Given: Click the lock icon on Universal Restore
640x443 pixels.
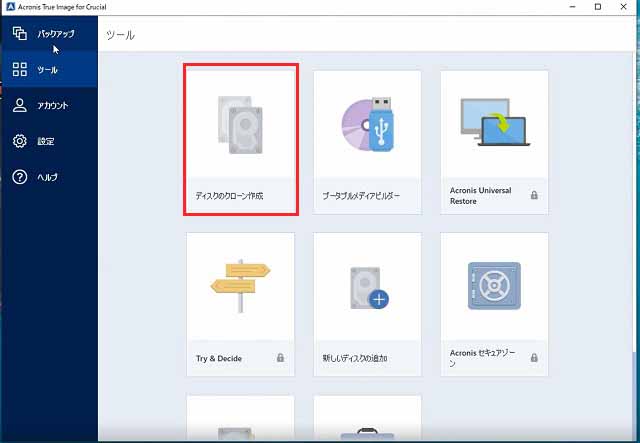Looking at the screenshot, I should point(534,195).
